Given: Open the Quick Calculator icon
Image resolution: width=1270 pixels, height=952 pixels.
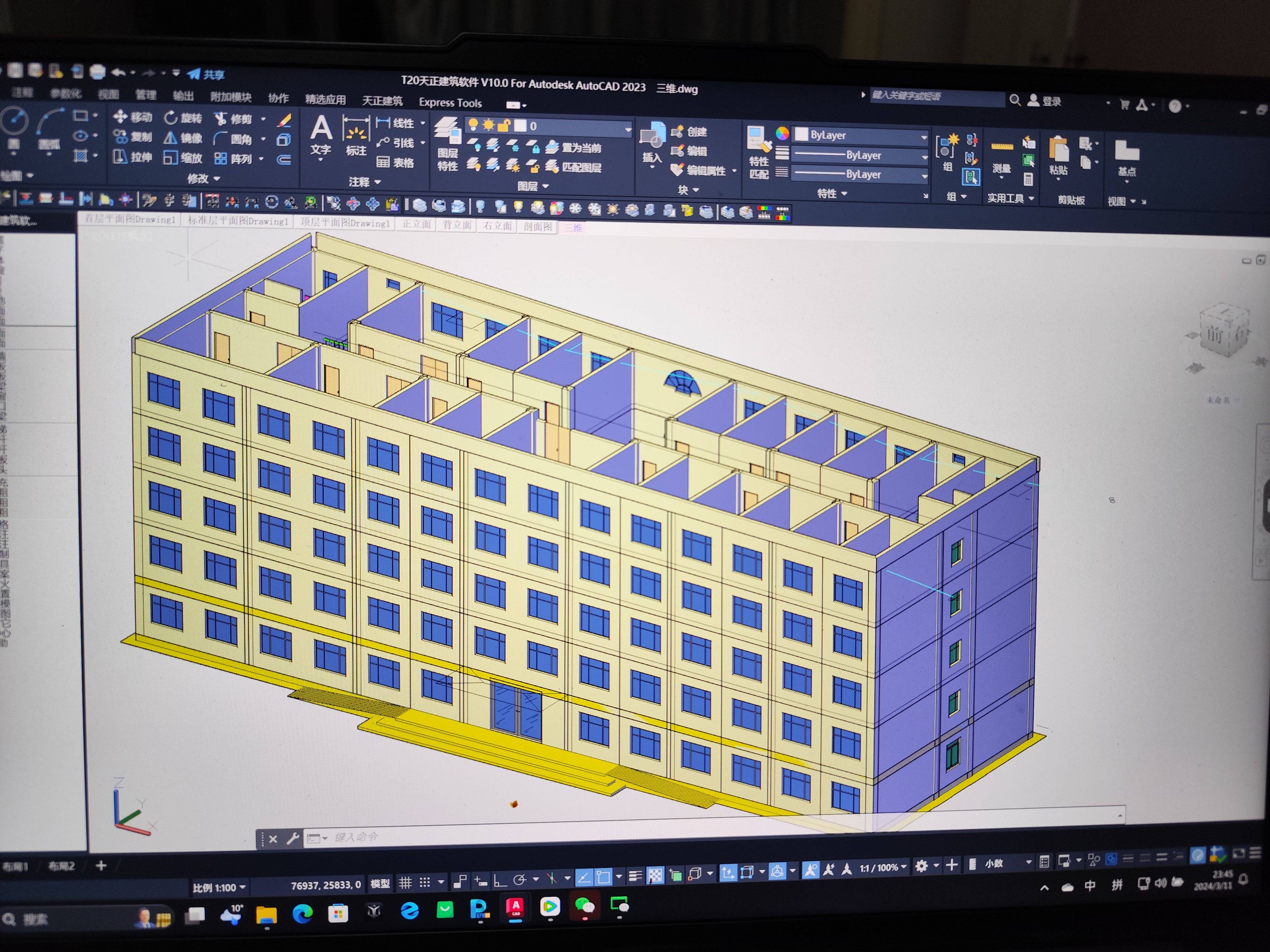Looking at the screenshot, I should point(1028,180).
